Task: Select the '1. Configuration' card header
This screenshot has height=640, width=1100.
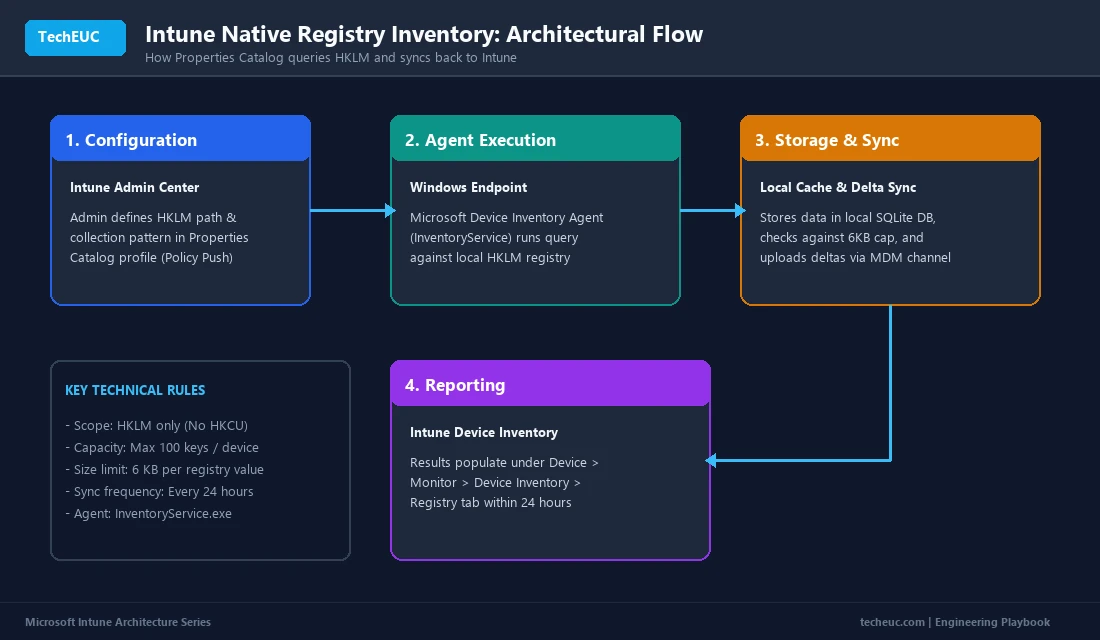Action: coord(180,139)
